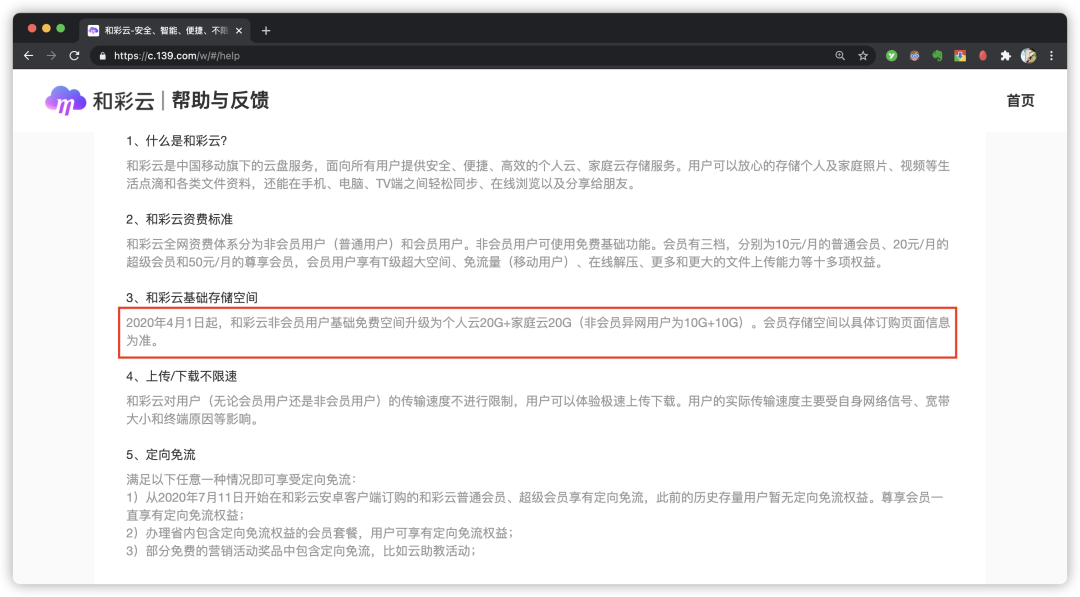Click line starting 1）从2020年7月11日开始

pyautogui.click(x=534, y=506)
